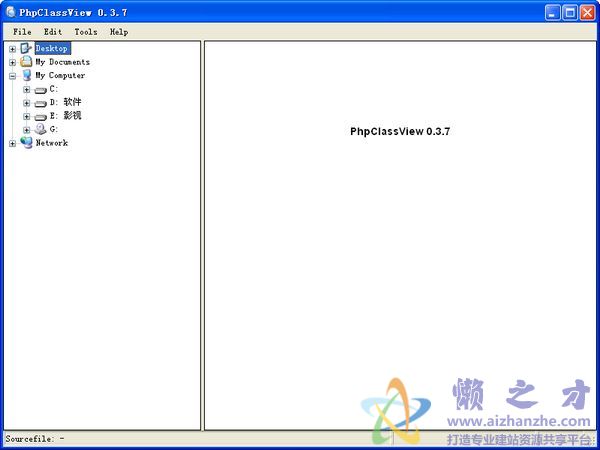Select the My Computer label
The image size is (600, 450).
60,75
